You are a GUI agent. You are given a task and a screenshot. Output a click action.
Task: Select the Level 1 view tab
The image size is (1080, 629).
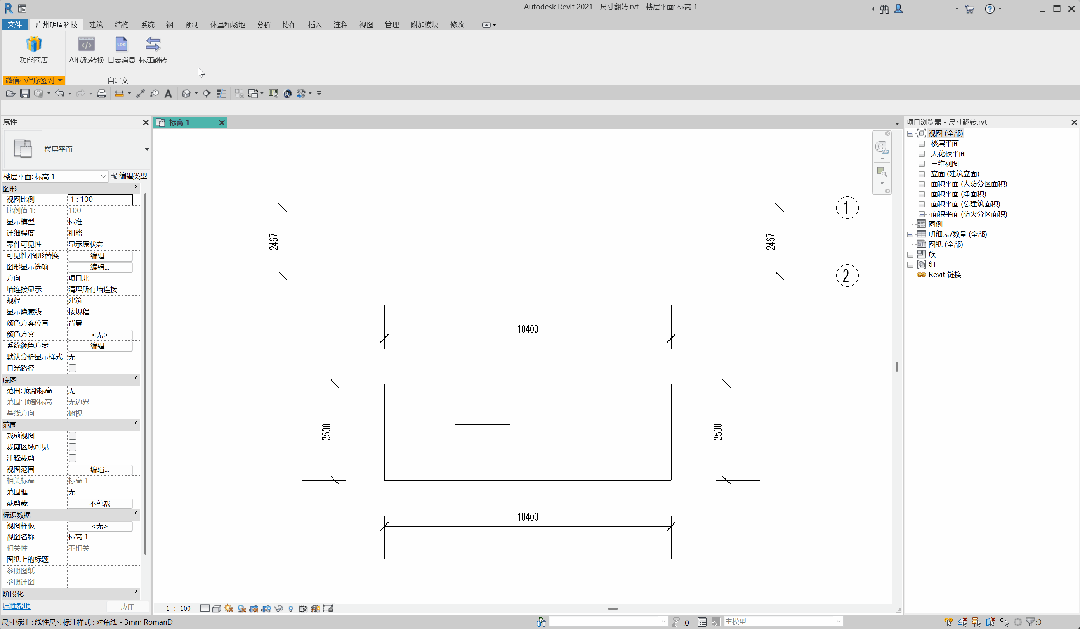[x=190, y=123]
